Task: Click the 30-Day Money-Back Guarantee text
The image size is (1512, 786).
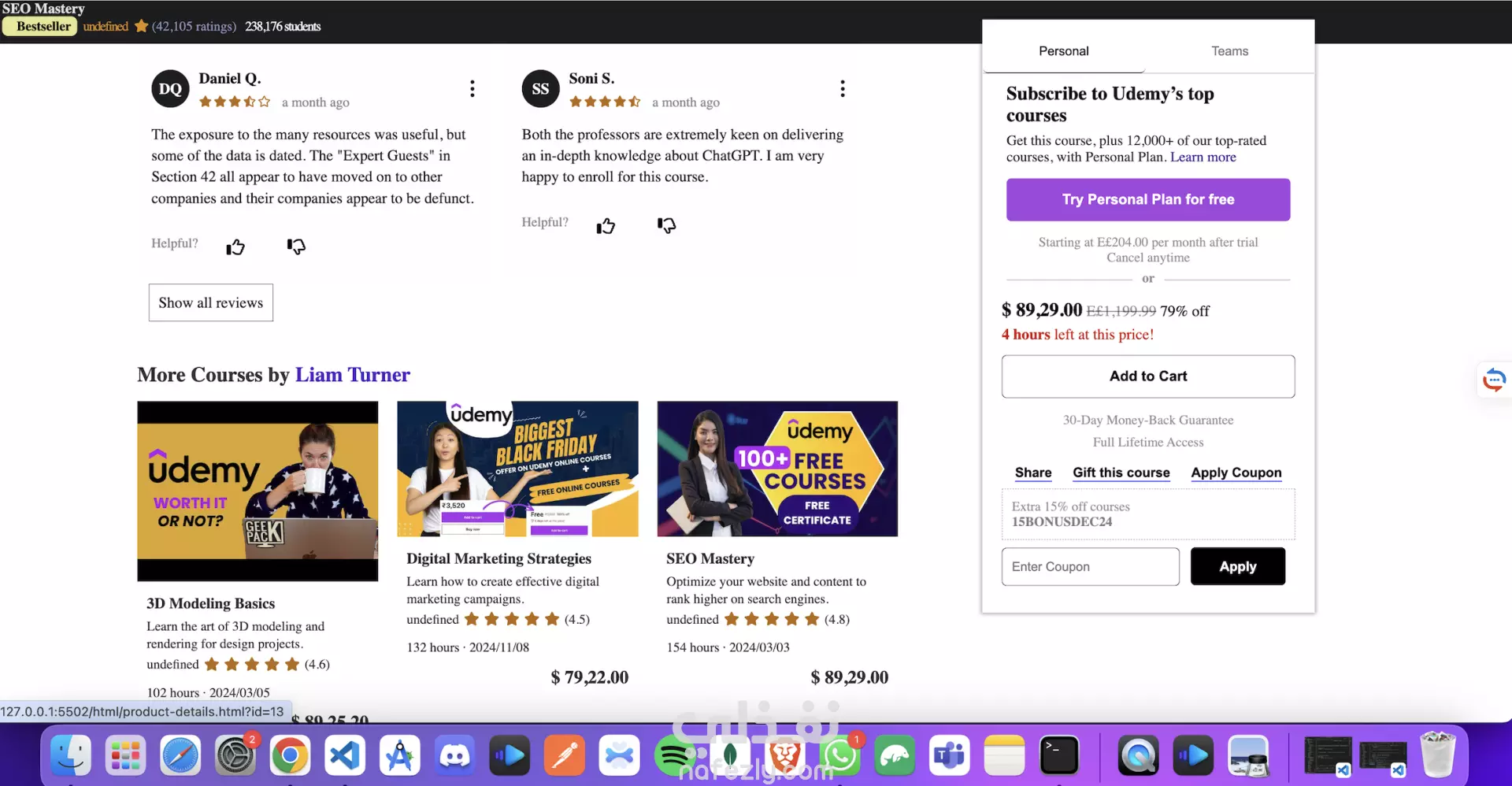Action: click(1148, 420)
